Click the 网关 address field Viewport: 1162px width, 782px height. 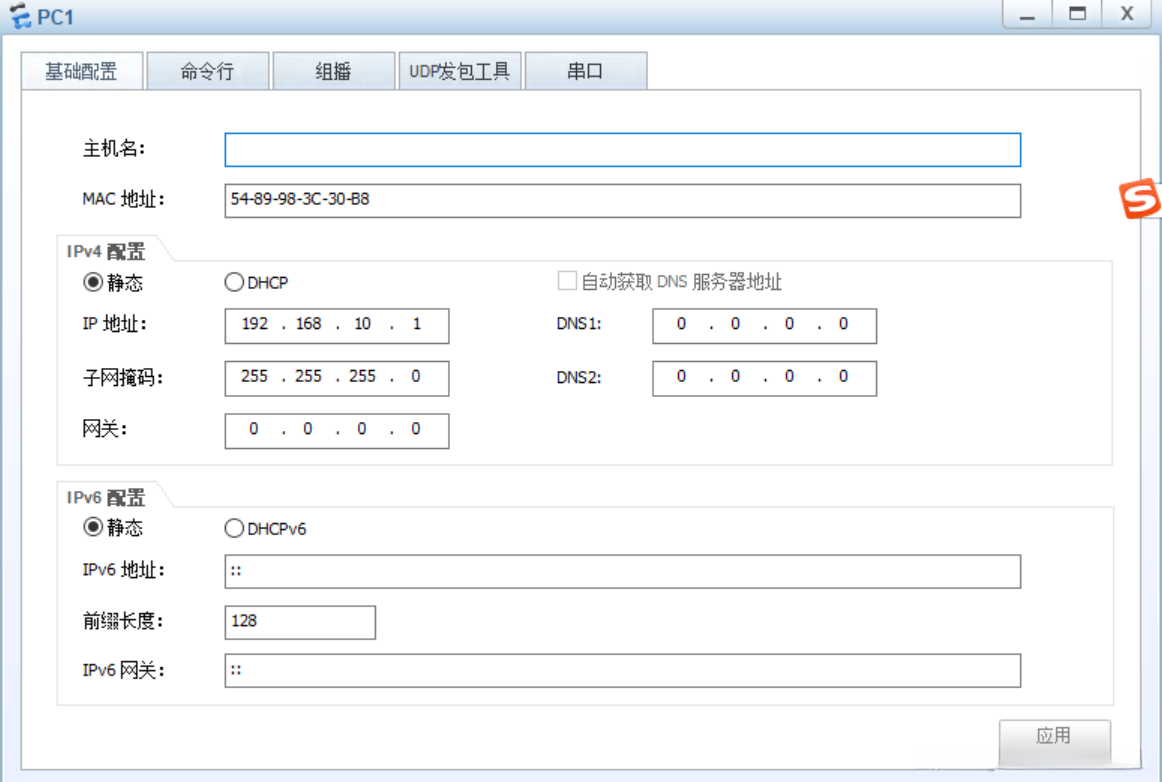pos(336,431)
